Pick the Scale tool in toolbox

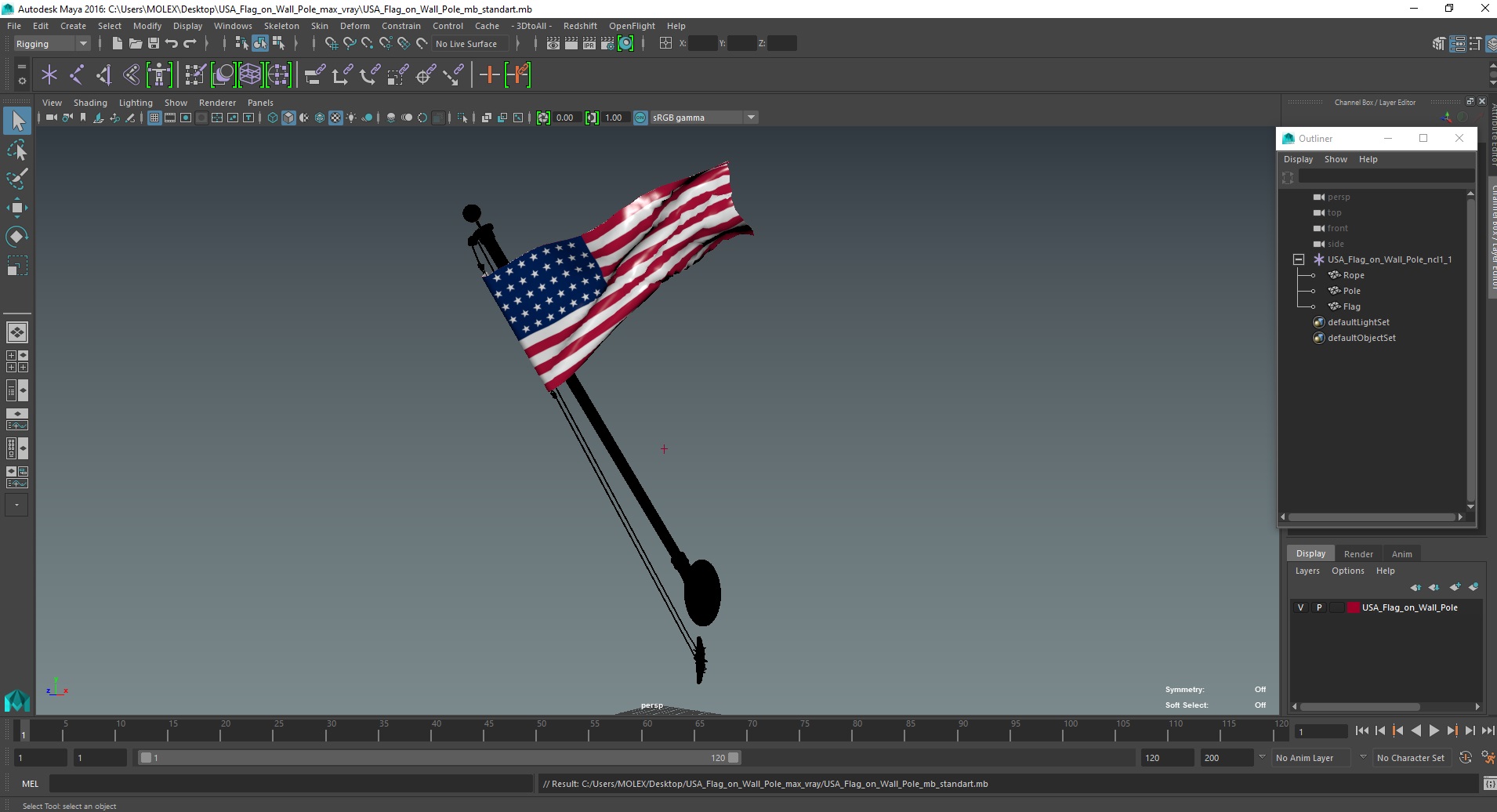coord(17,266)
